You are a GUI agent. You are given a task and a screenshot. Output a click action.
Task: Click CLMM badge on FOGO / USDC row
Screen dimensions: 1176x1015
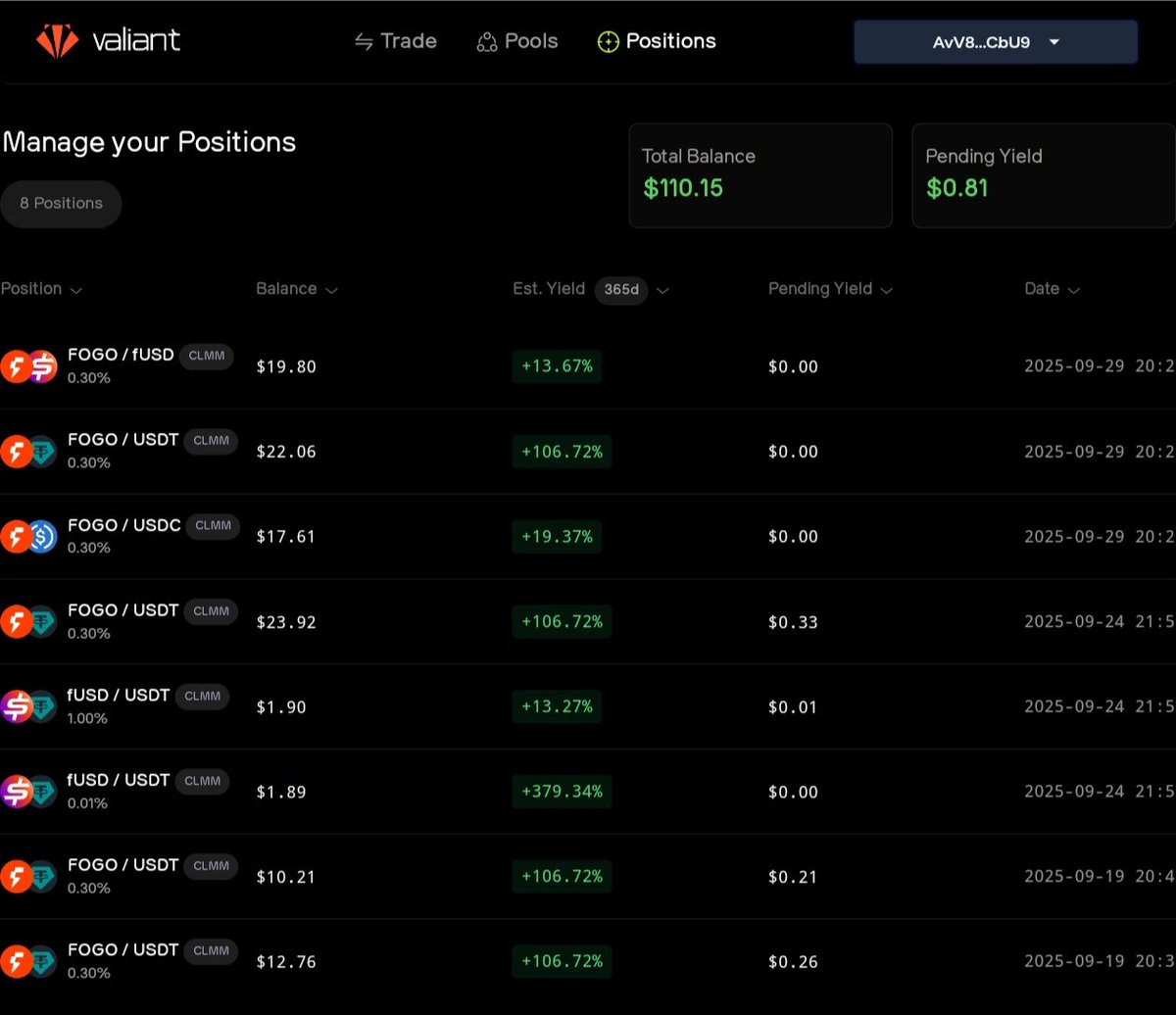point(213,526)
